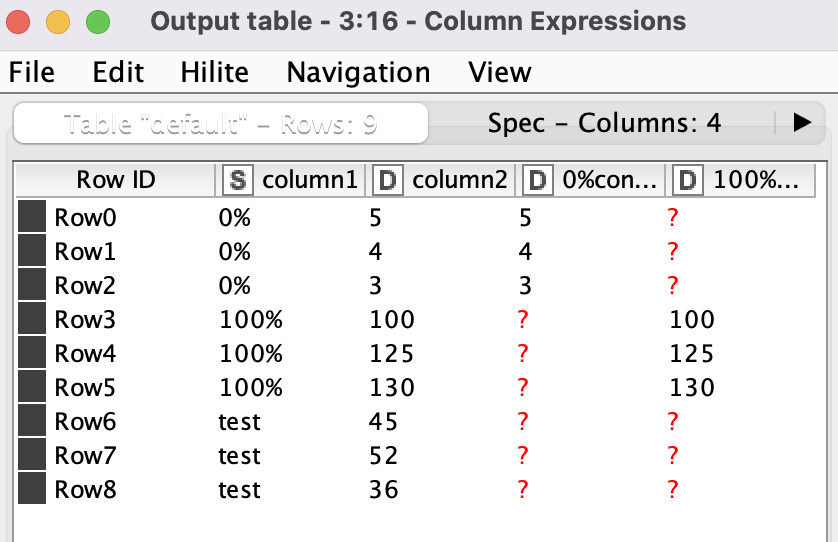Click the Row ID column header
The width and height of the screenshot is (838, 542).
coord(115,181)
